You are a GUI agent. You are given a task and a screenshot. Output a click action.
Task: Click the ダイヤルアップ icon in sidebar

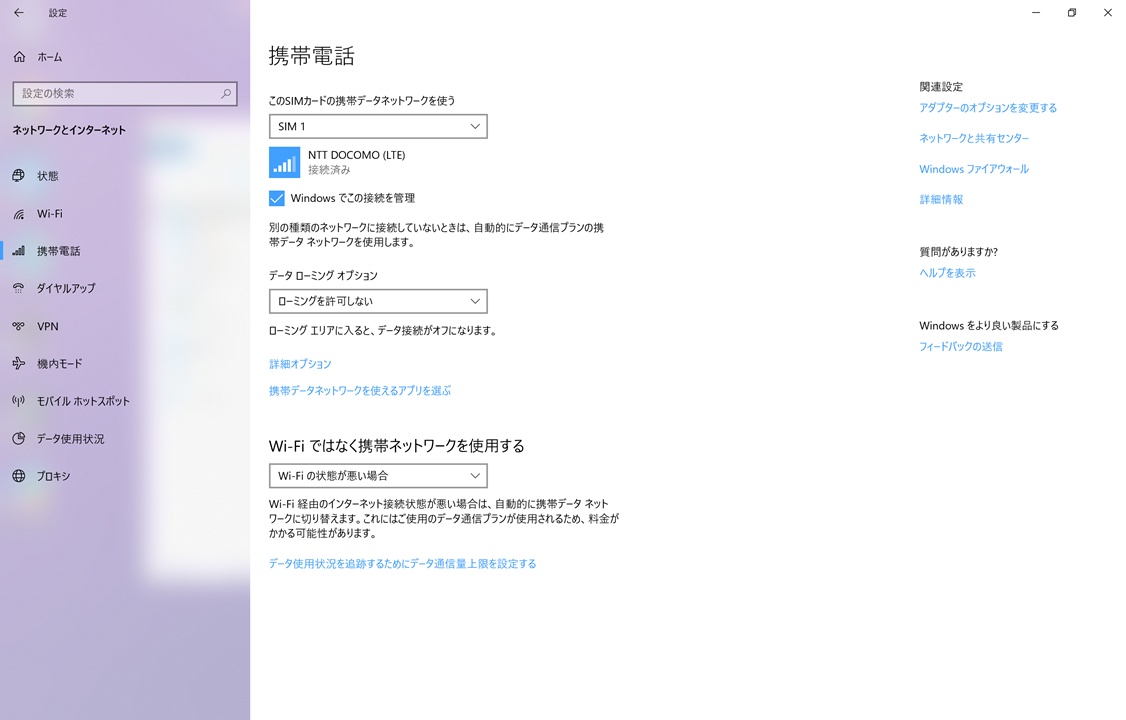pyautogui.click(x=19, y=289)
